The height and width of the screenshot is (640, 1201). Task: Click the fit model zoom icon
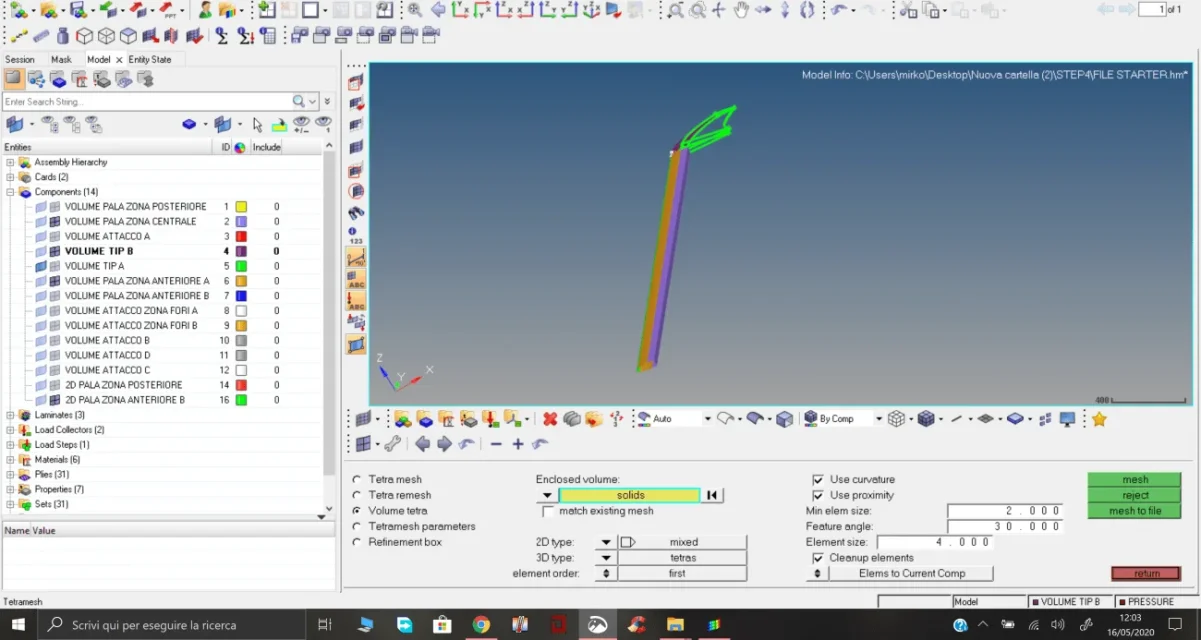(416, 10)
